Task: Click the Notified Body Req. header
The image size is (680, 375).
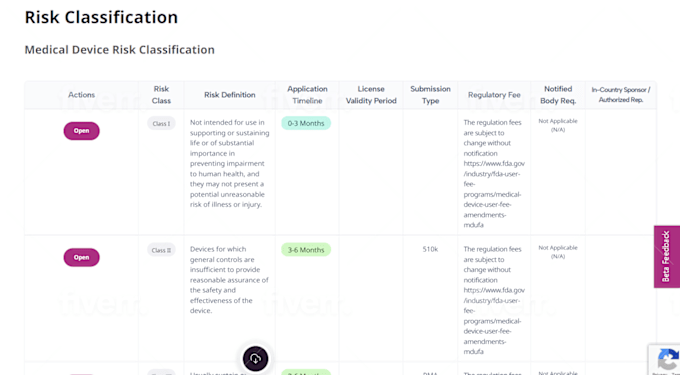Action: [x=558, y=95]
